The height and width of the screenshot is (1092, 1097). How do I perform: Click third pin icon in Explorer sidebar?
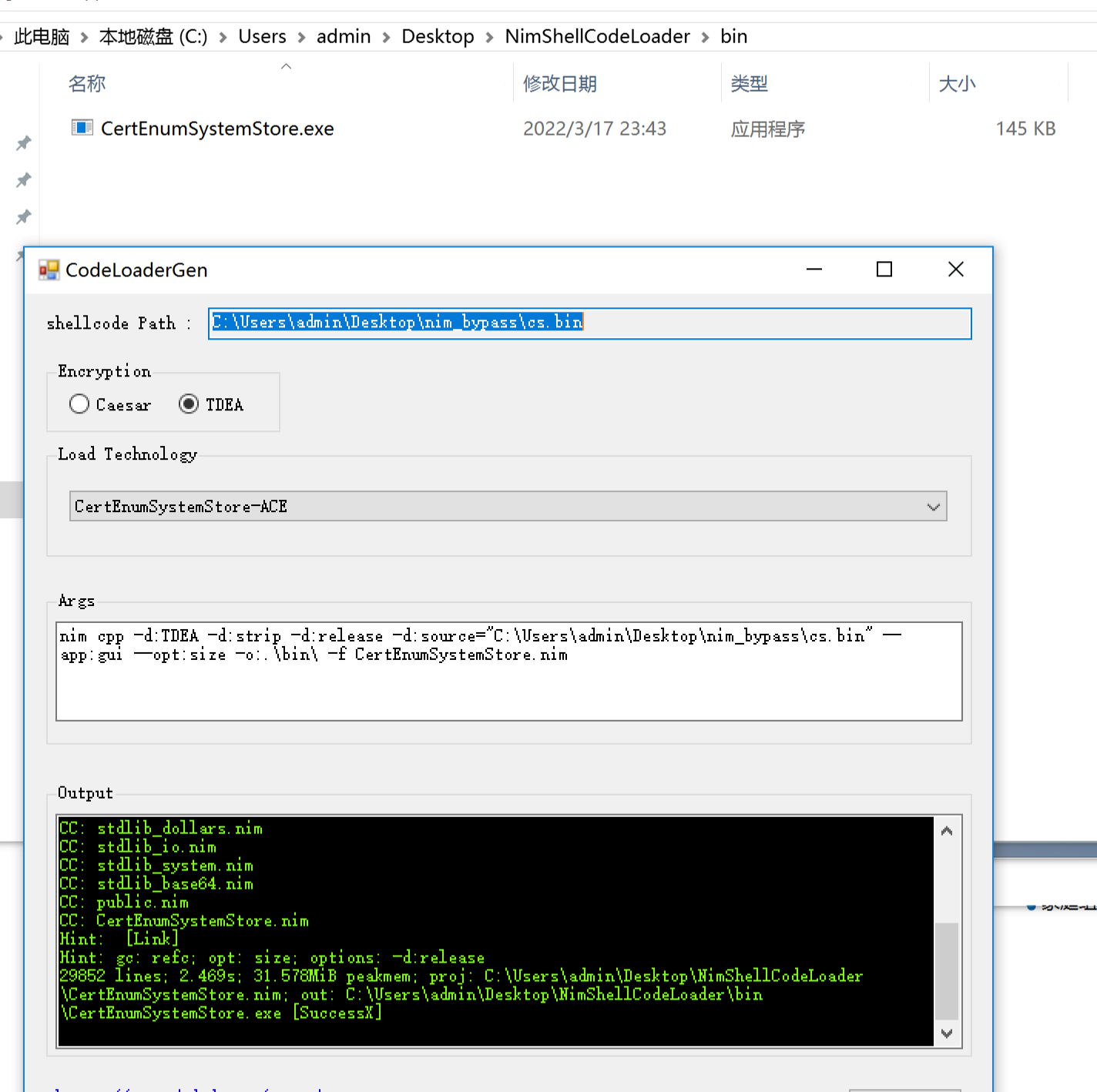tap(24, 217)
